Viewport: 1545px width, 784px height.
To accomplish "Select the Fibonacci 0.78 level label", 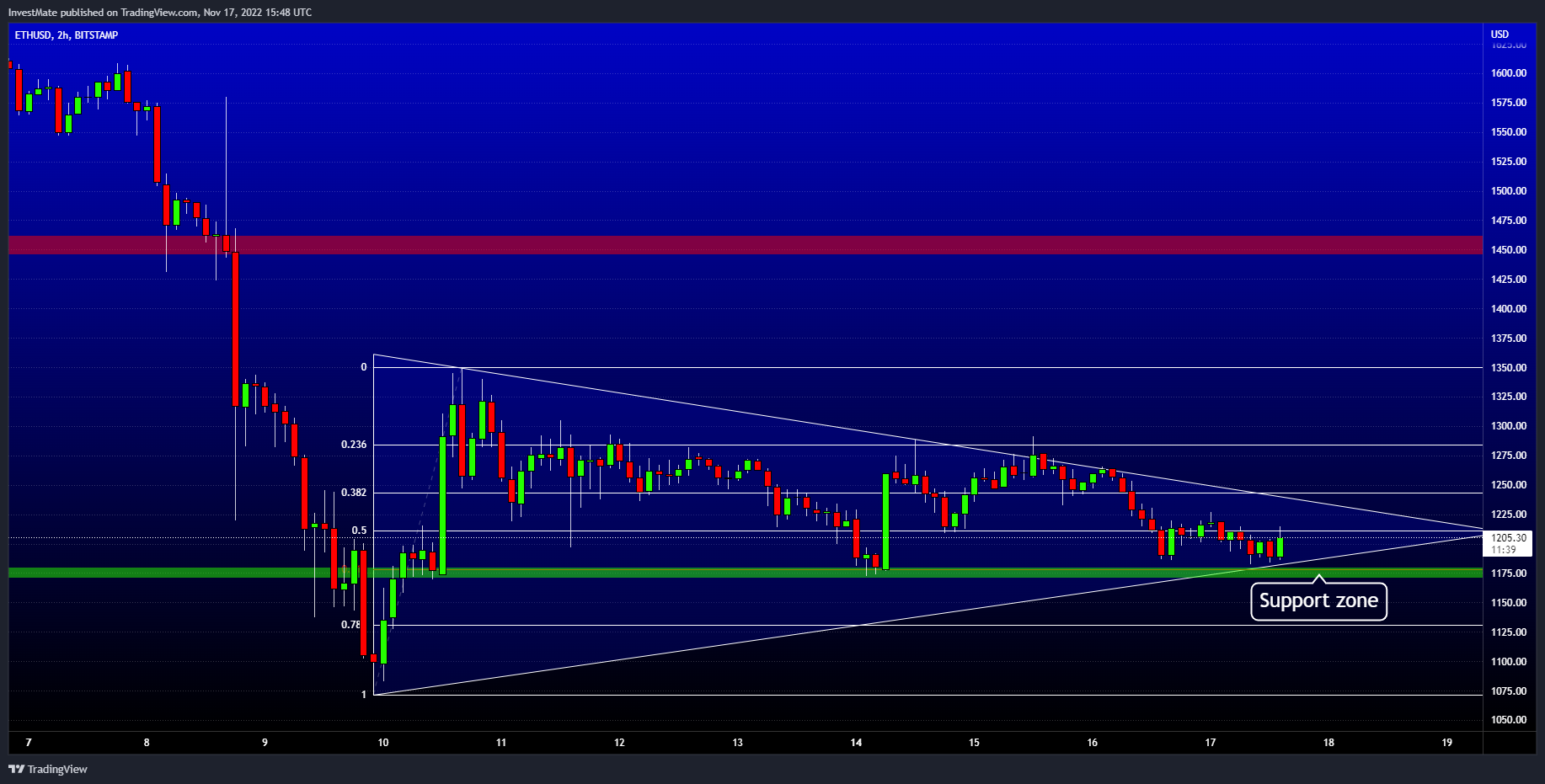I will [351, 625].
